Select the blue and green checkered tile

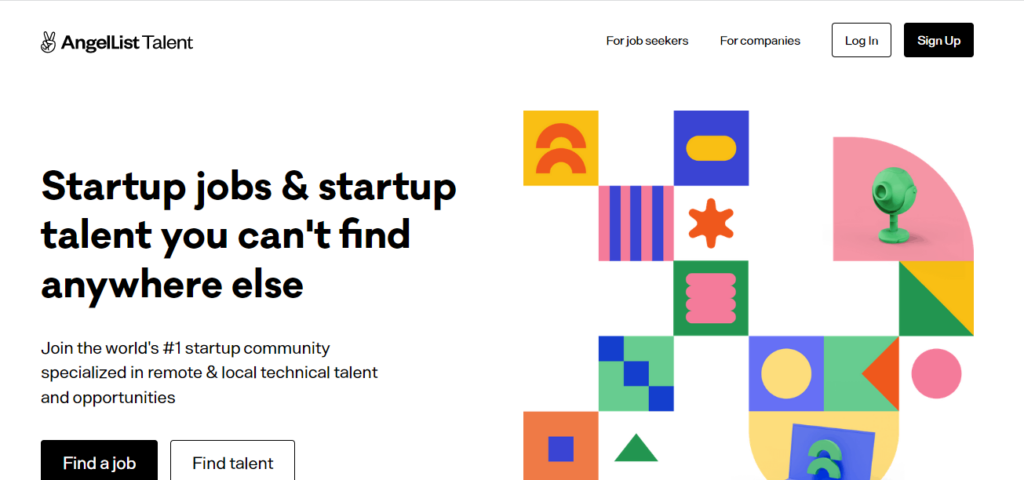(x=636, y=374)
